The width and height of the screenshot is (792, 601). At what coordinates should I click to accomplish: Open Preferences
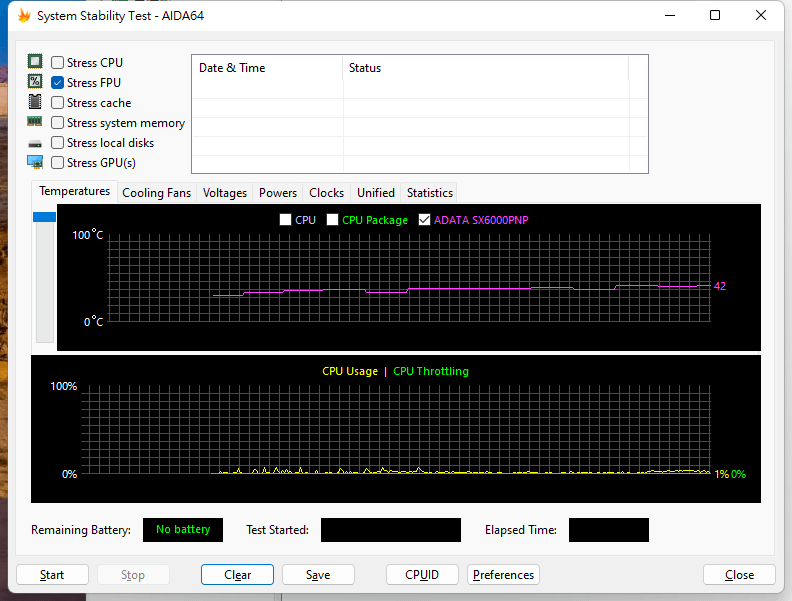pyautogui.click(x=503, y=575)
